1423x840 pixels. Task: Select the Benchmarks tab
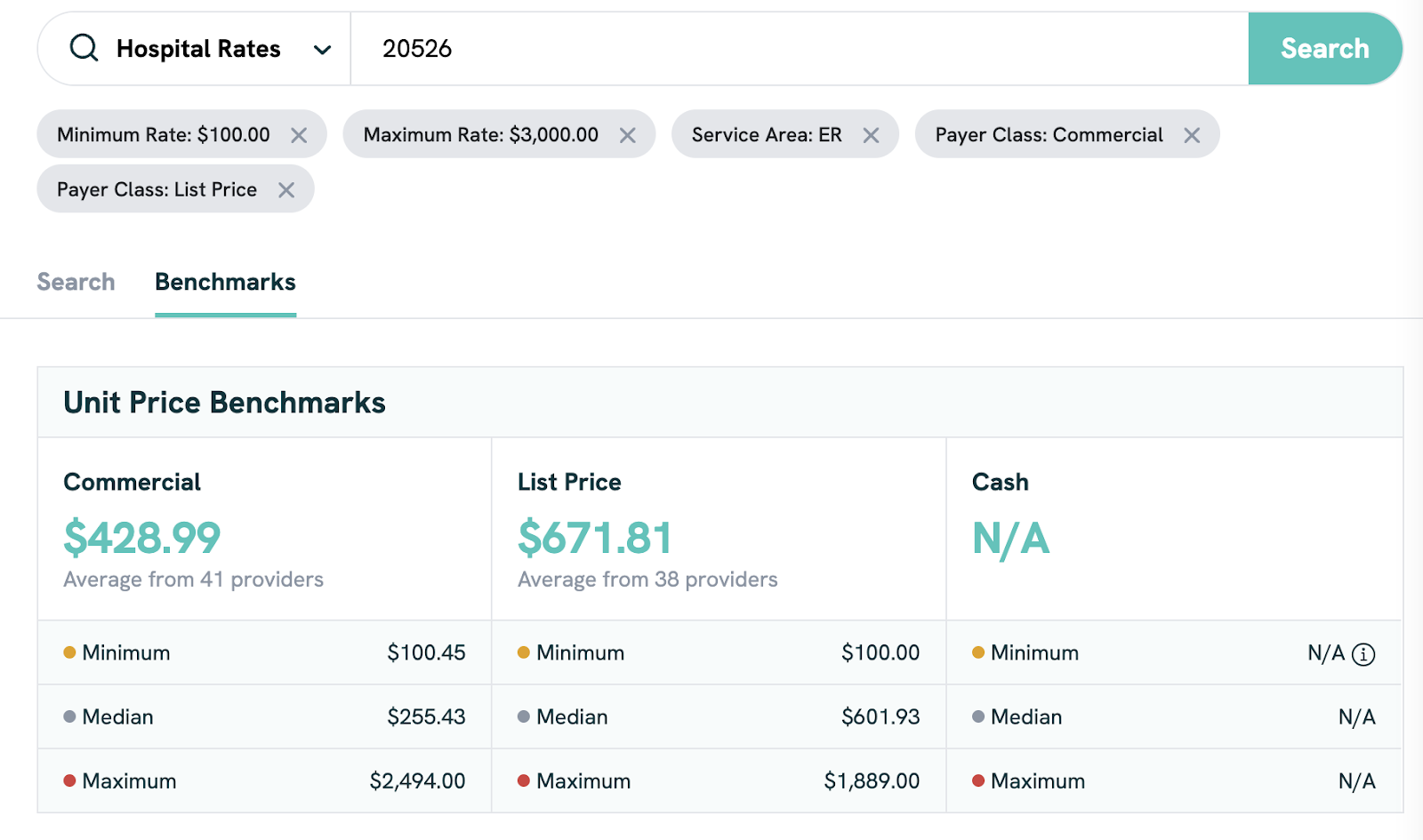click(x=225, y=282)
